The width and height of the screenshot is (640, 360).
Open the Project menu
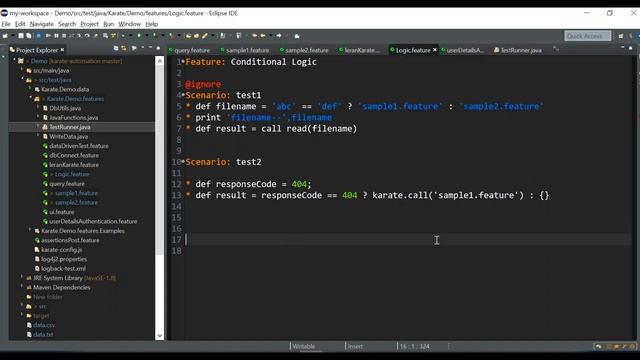pos(89,24)
